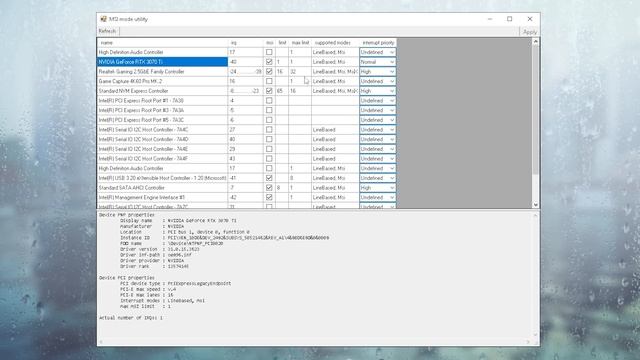This screenshot has width=640, height=360.
Task: Open priority dropdown for PCI Express Root Port #1
Action: click(x=378, y=100)
